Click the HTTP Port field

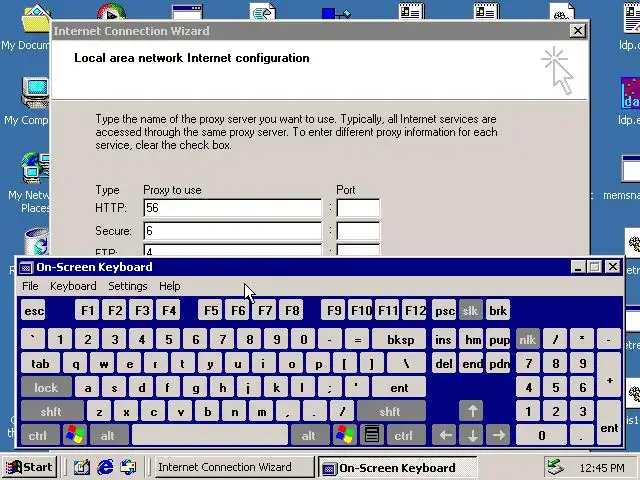pyautogui.click(x=358, y=208)
